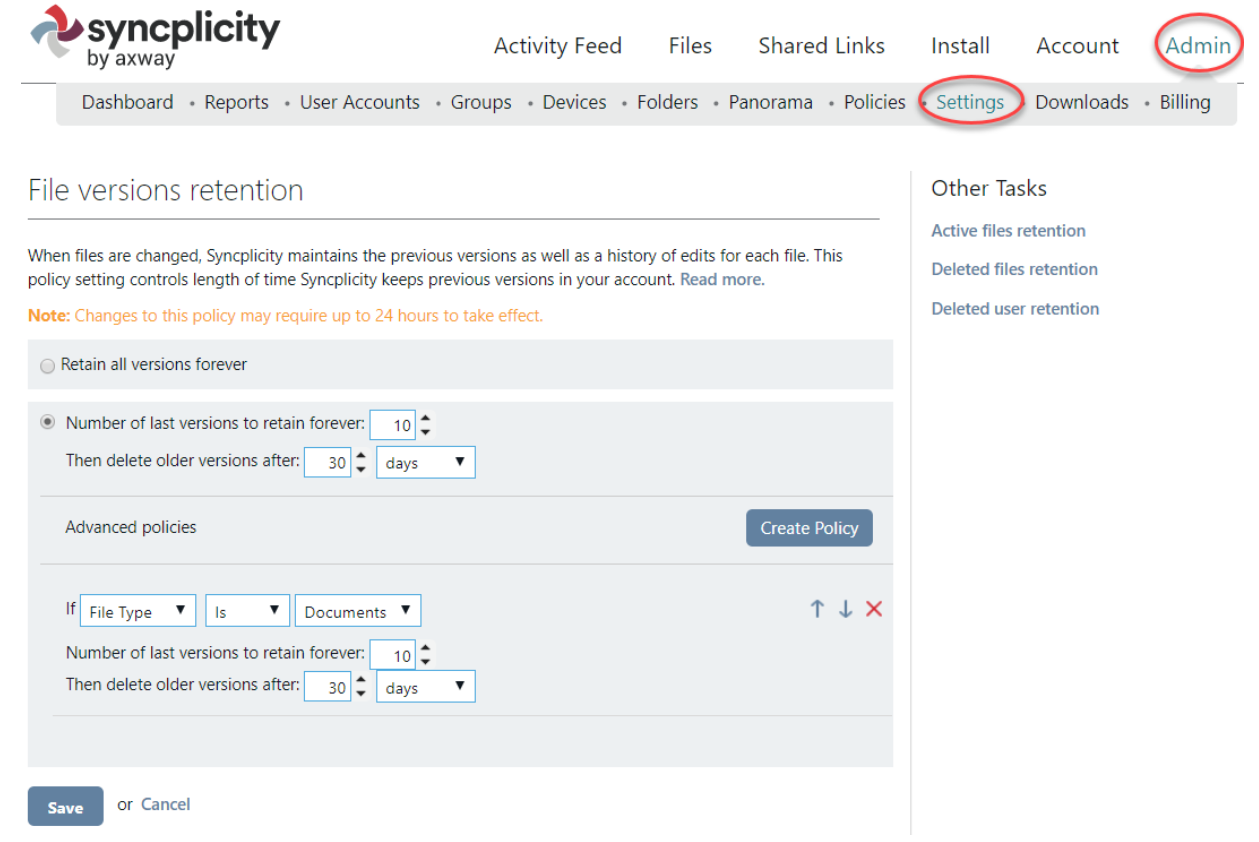This screenshot has height=842, width=1259.
Task: Open the File Type dropdown
Action: 137,610
